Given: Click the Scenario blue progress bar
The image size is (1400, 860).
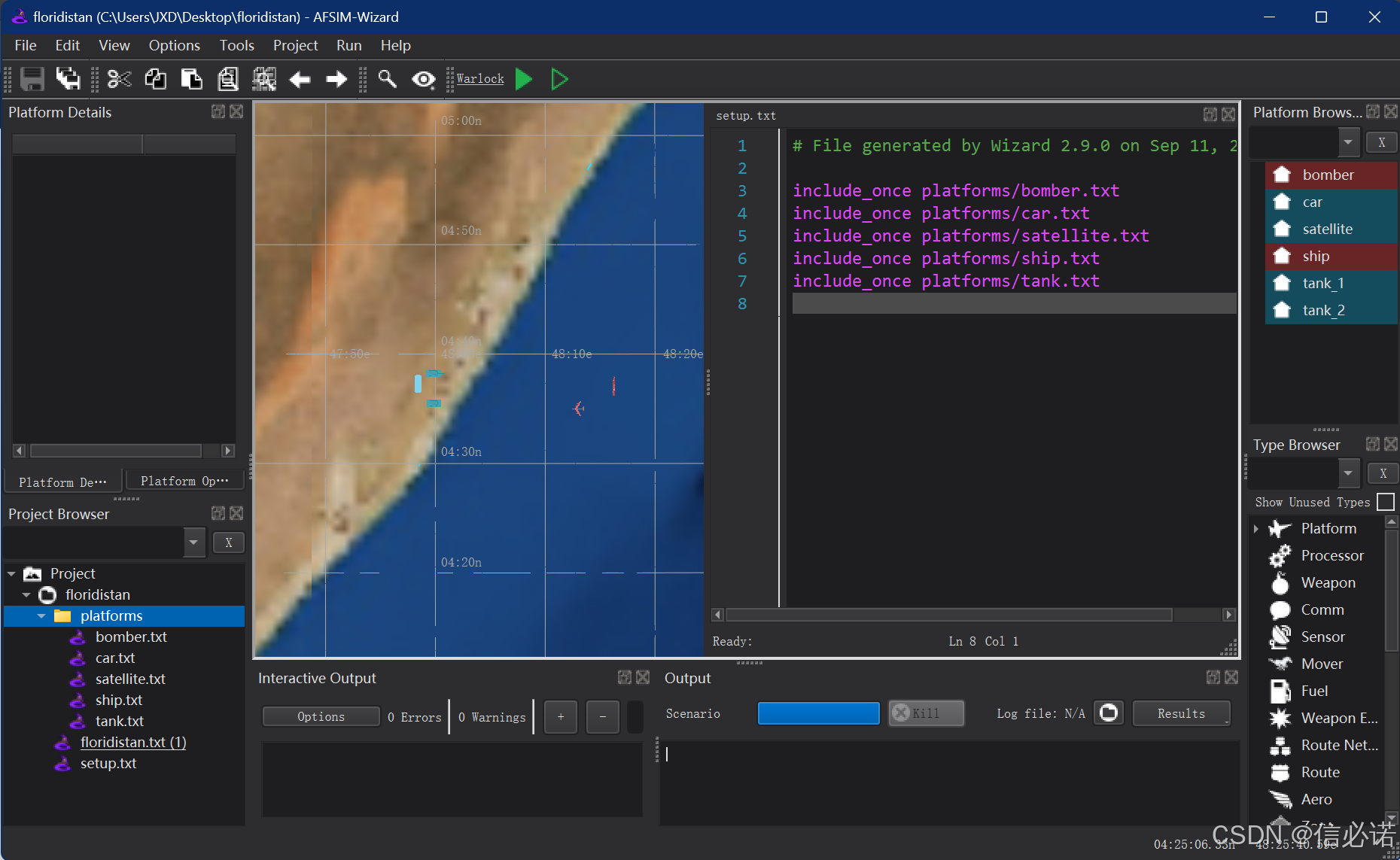Looking at the screenshot, I should pos(818,713).
